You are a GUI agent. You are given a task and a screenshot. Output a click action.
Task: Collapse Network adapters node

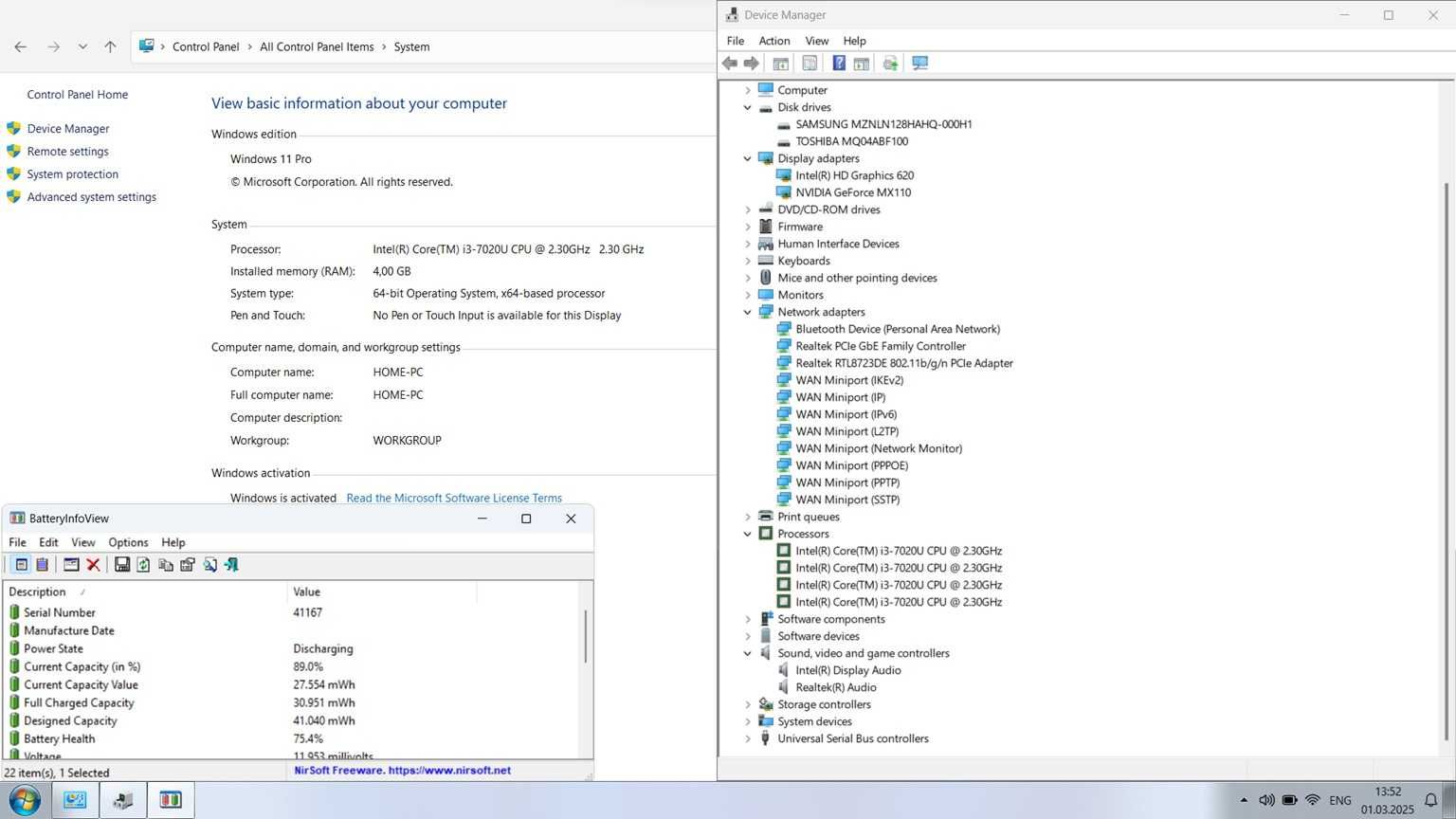pyautogui.click(x=748, y=312)
